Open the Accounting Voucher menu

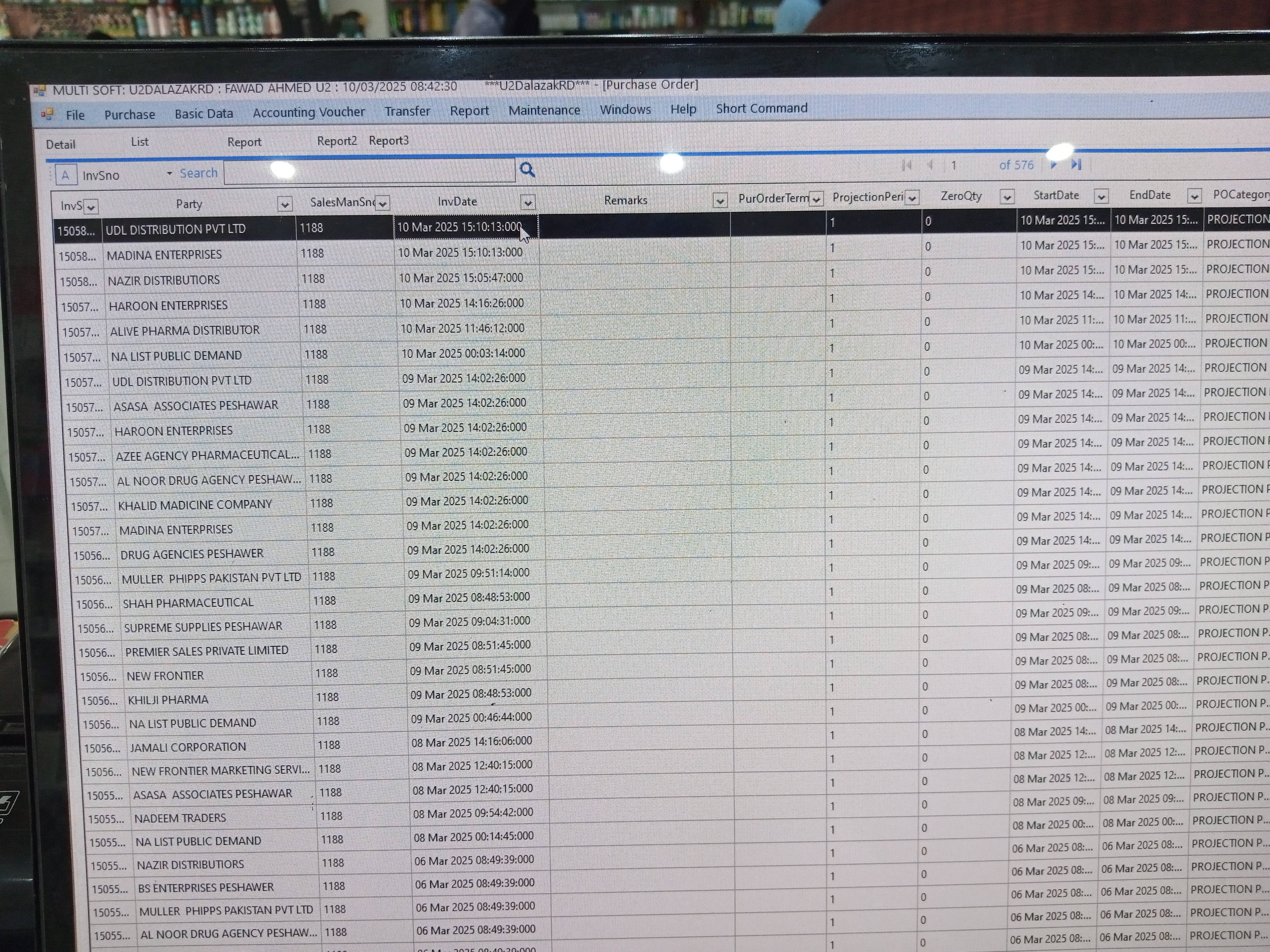coord(308,112)
